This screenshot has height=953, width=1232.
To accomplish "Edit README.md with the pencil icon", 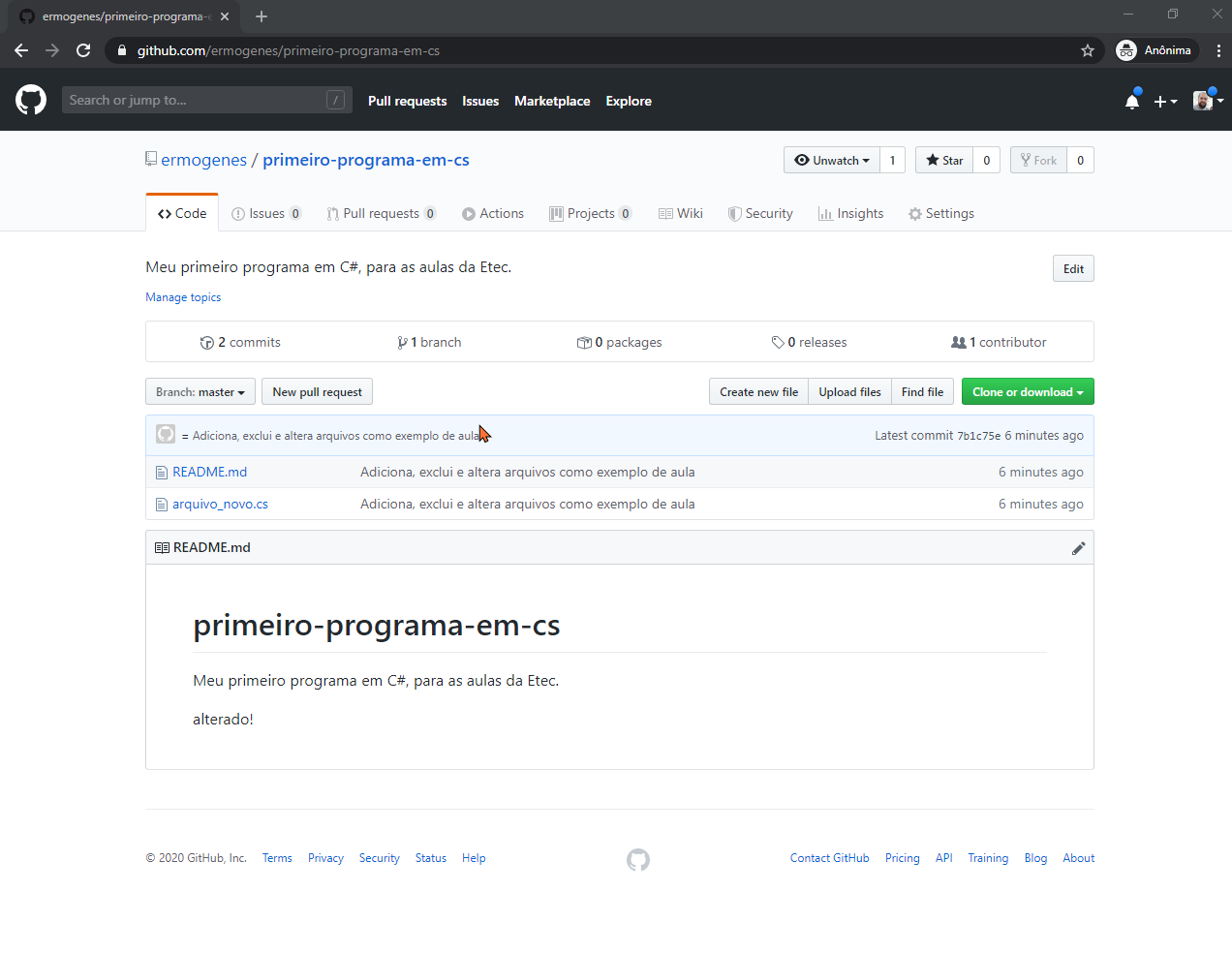I will click(x=1078, y=548).
